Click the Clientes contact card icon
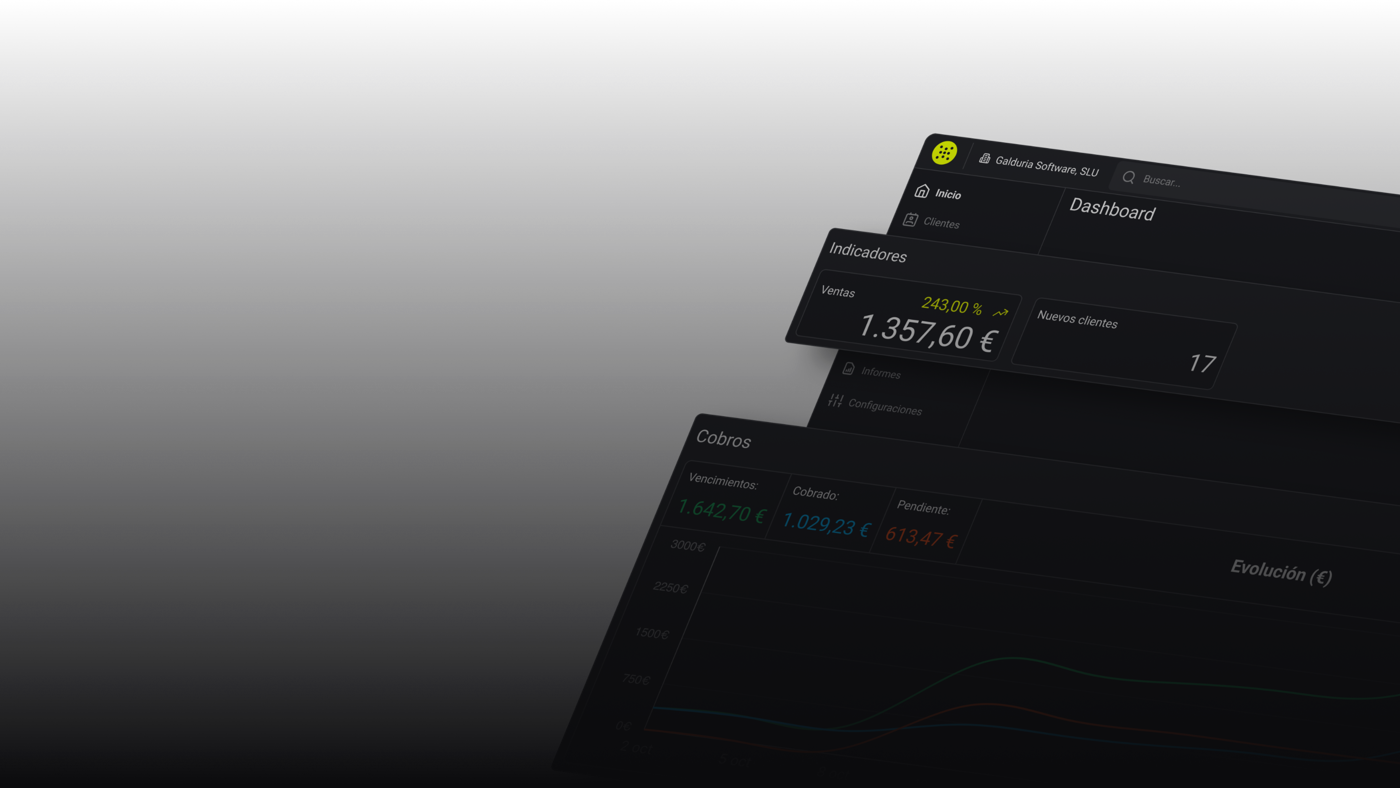The image size is (1400, 788). pos(910,220)
